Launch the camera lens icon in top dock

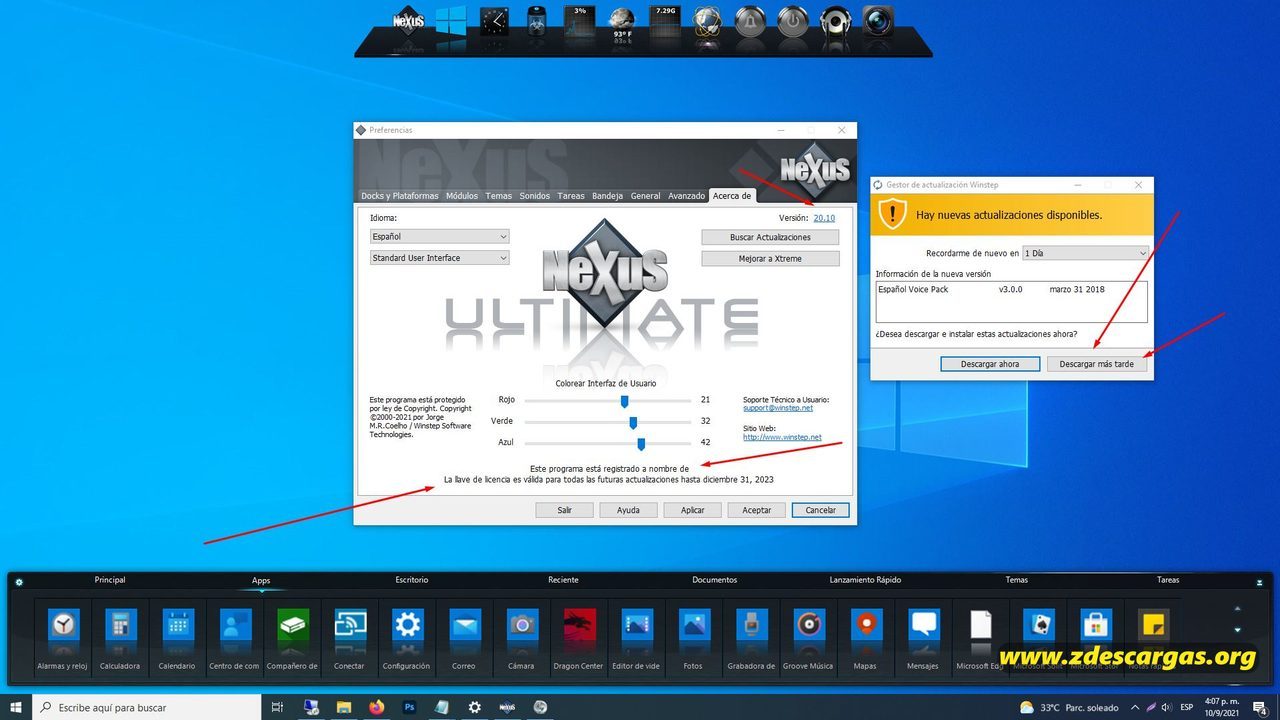[x=878, y=21]
